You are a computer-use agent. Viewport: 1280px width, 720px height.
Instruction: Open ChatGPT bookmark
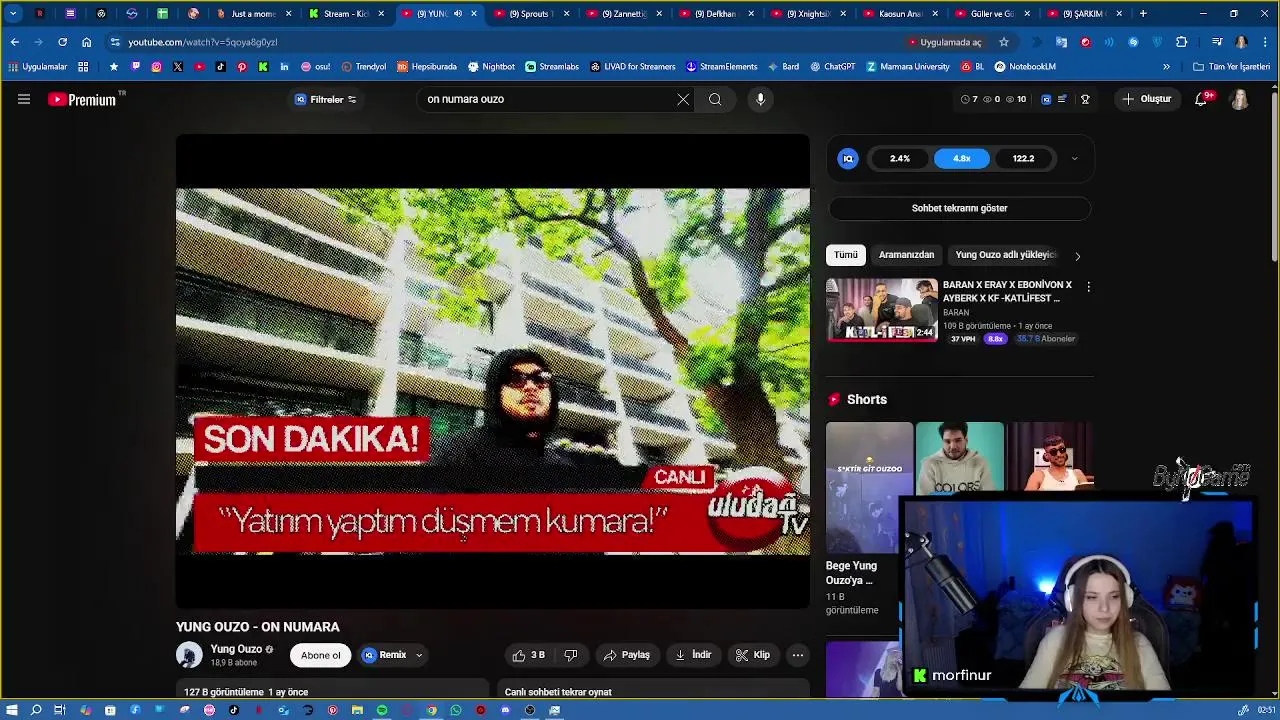(x=832, y=67)
